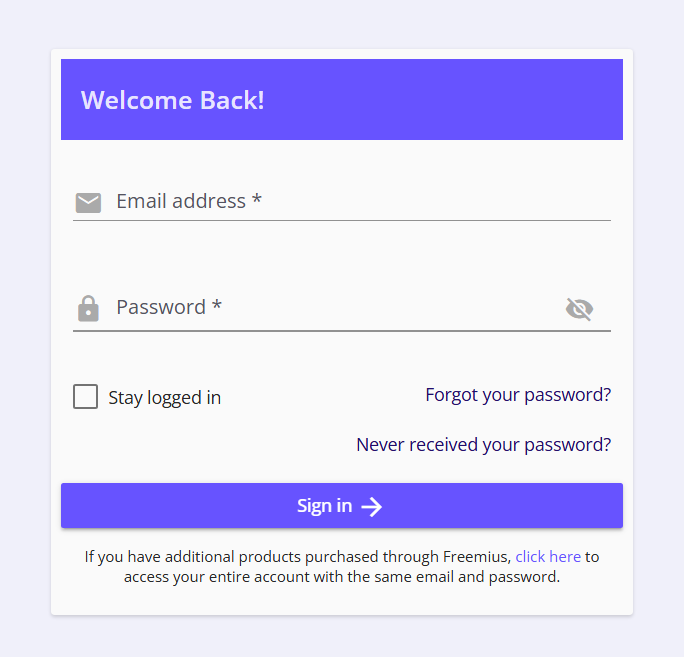Viewport: 684px width, 657px height.
Task: Click the "Stay logged in" label text
Action: tap(164, 398)
